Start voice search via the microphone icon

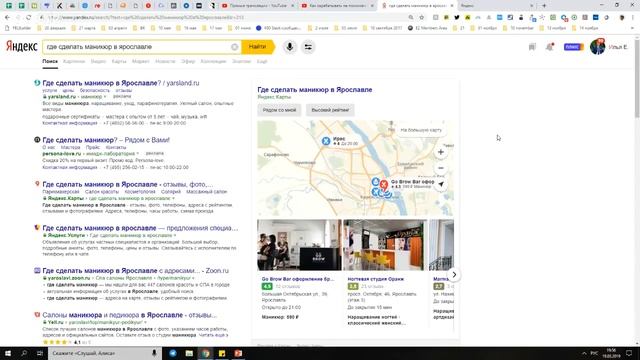(x=289, y=47)
